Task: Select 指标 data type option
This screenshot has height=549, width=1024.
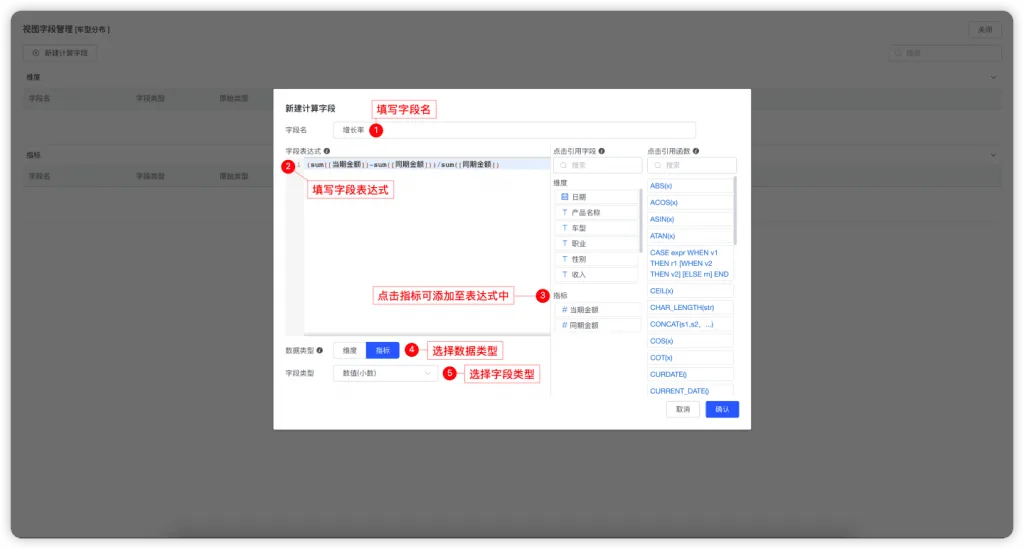Action: [x=383, y=351]
